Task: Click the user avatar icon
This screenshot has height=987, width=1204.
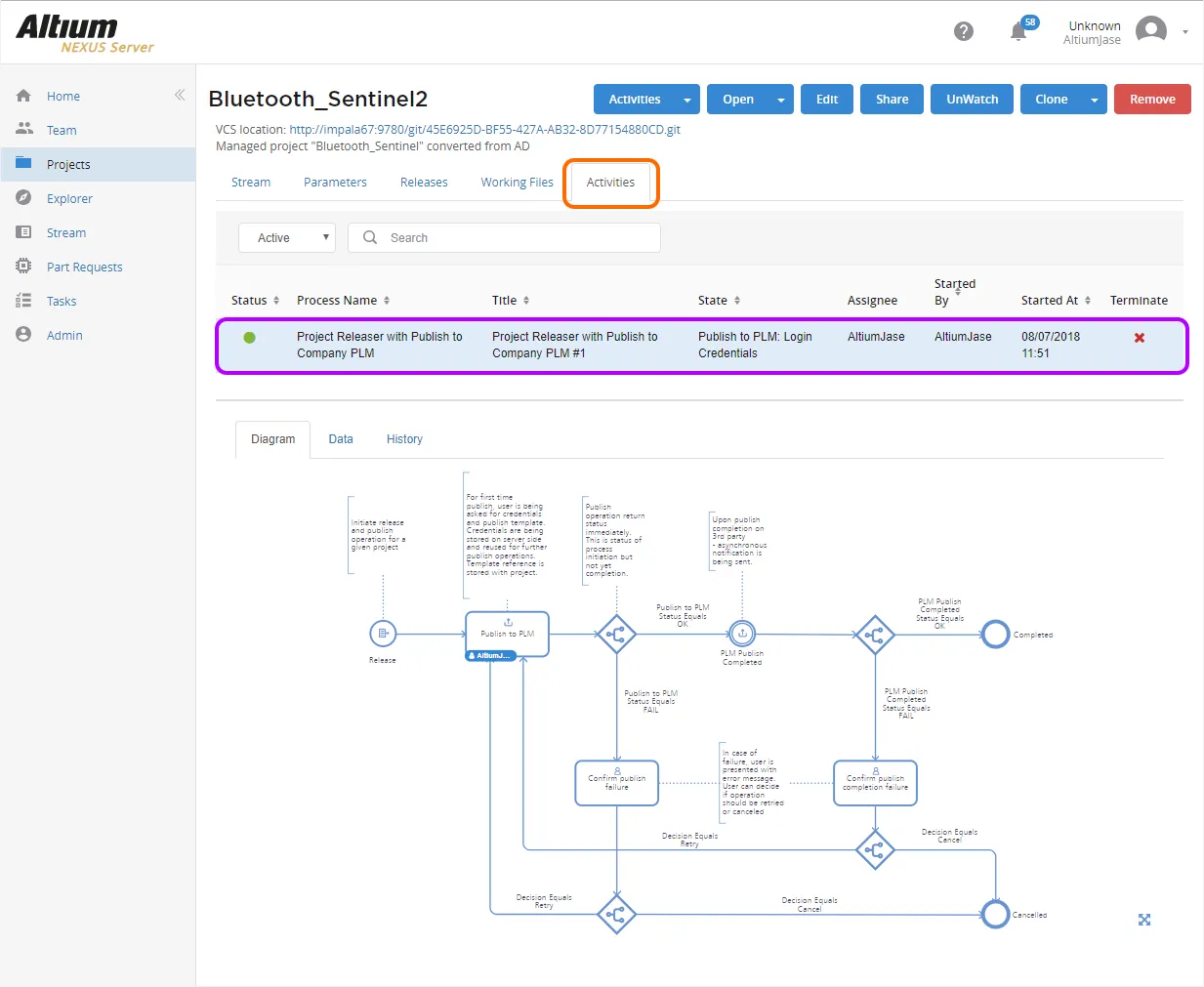Action: 1151,31
